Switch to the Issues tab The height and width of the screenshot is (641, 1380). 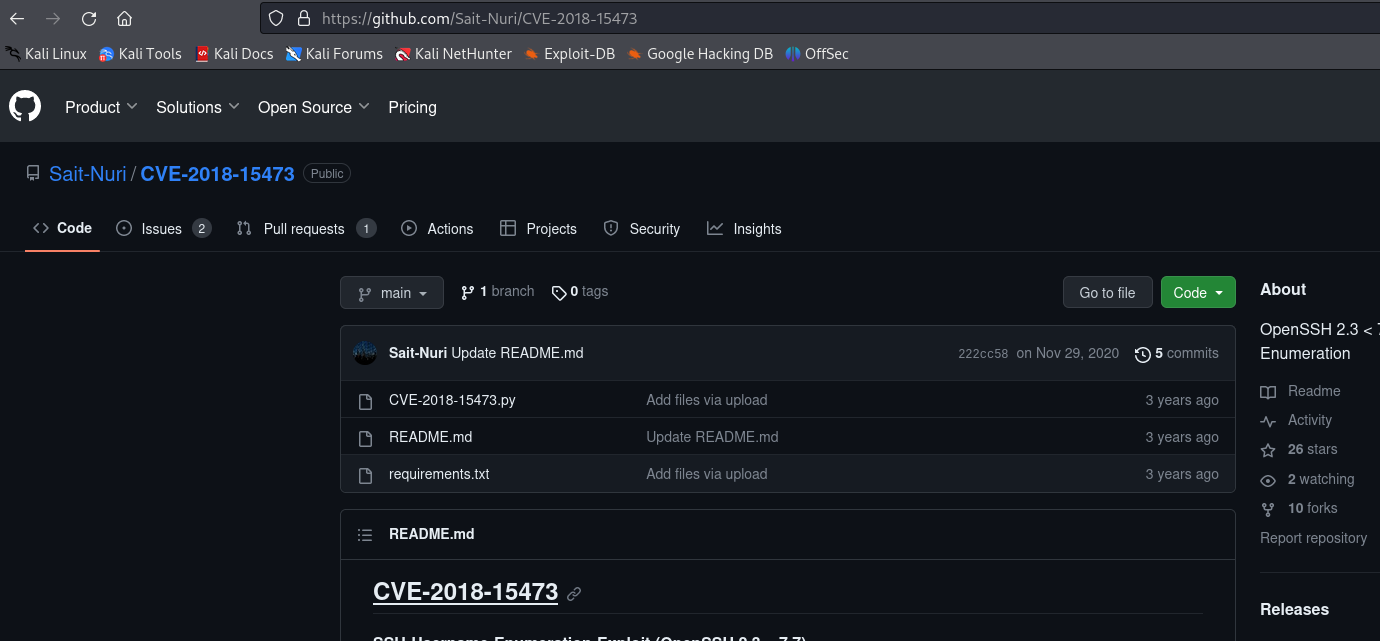(x=163, y=229)
